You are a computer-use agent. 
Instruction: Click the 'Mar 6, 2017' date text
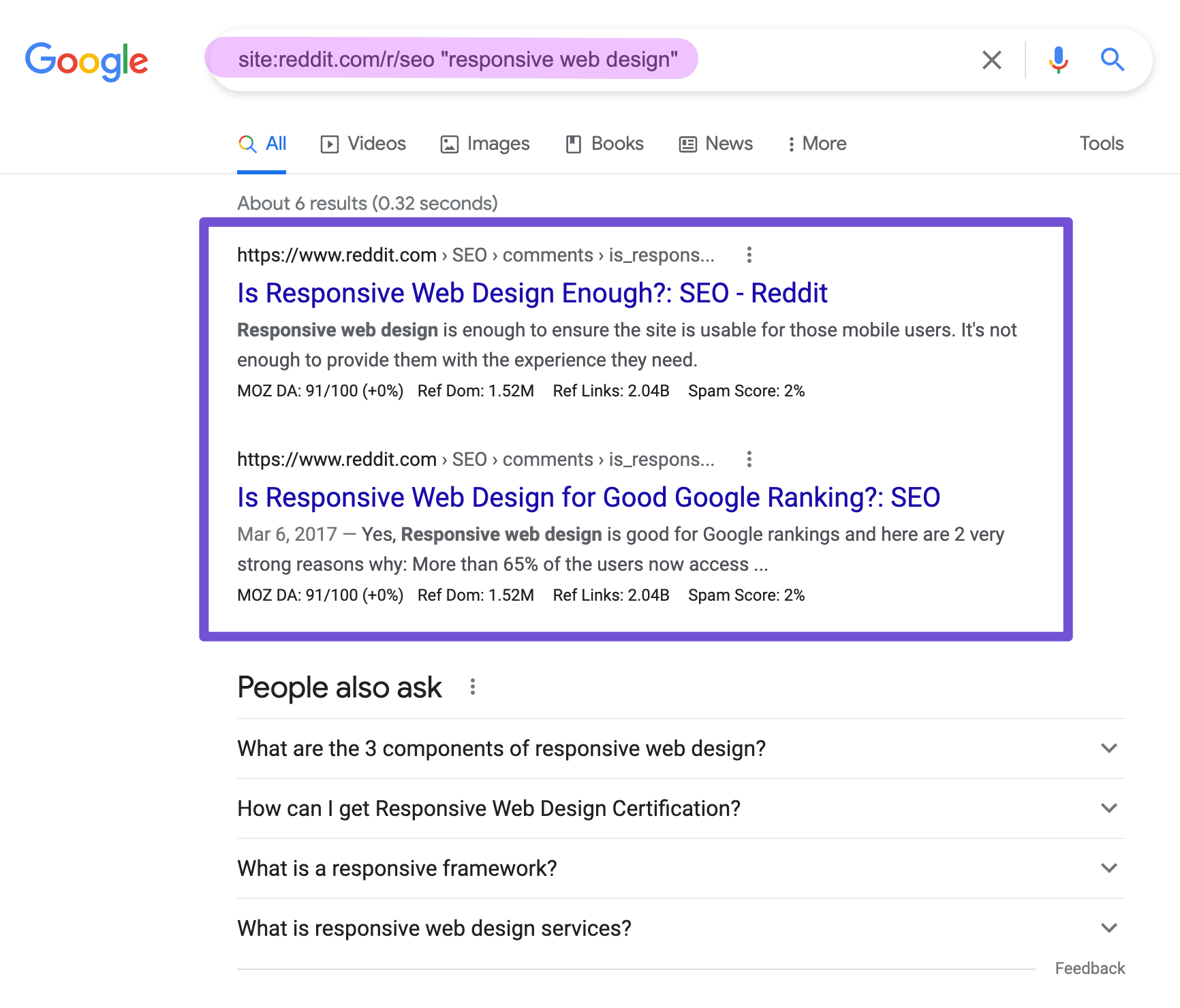pos(287,534)
